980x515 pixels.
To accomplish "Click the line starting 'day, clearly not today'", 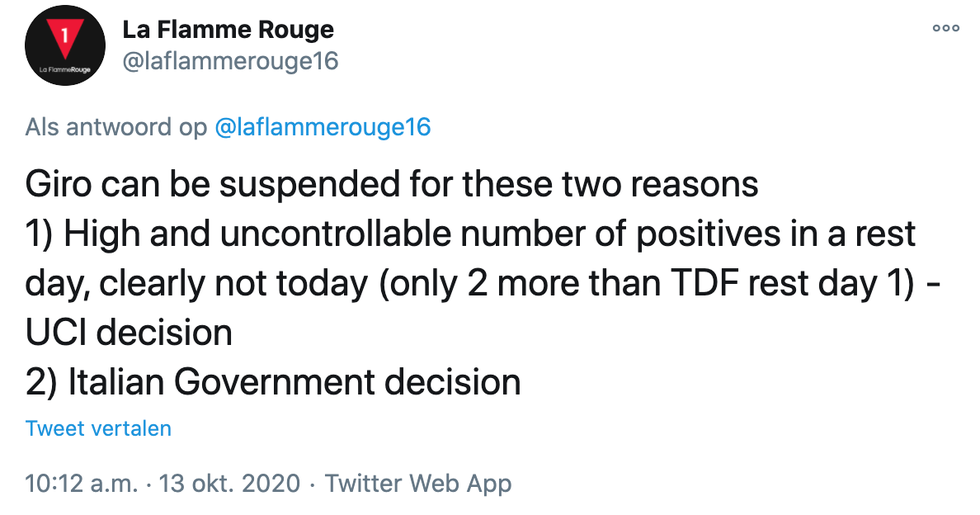I will pos(482,283).
